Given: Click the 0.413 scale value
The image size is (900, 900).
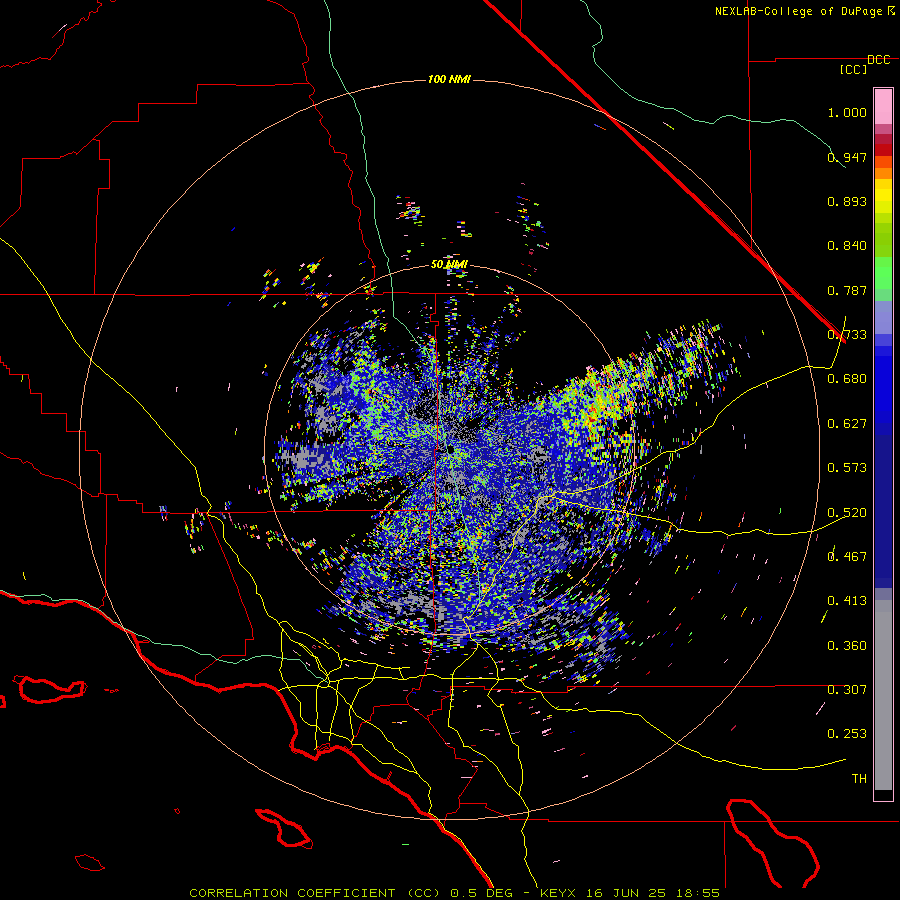Looking at the screenshot, I should (847, 601).
